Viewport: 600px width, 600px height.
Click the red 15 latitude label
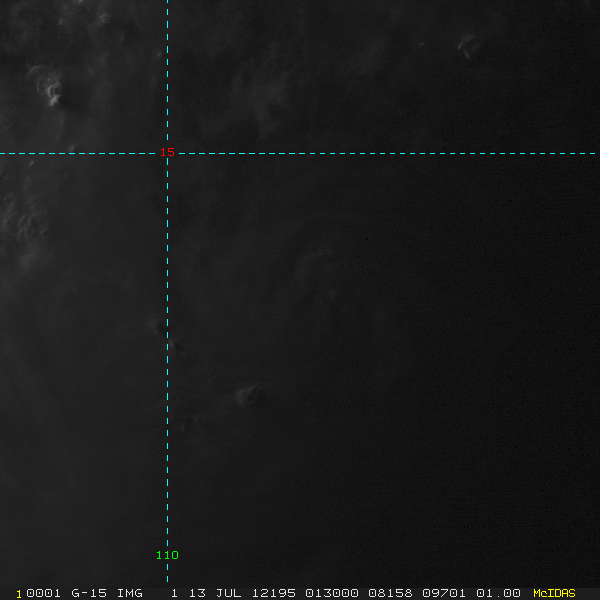pos(167,152)
